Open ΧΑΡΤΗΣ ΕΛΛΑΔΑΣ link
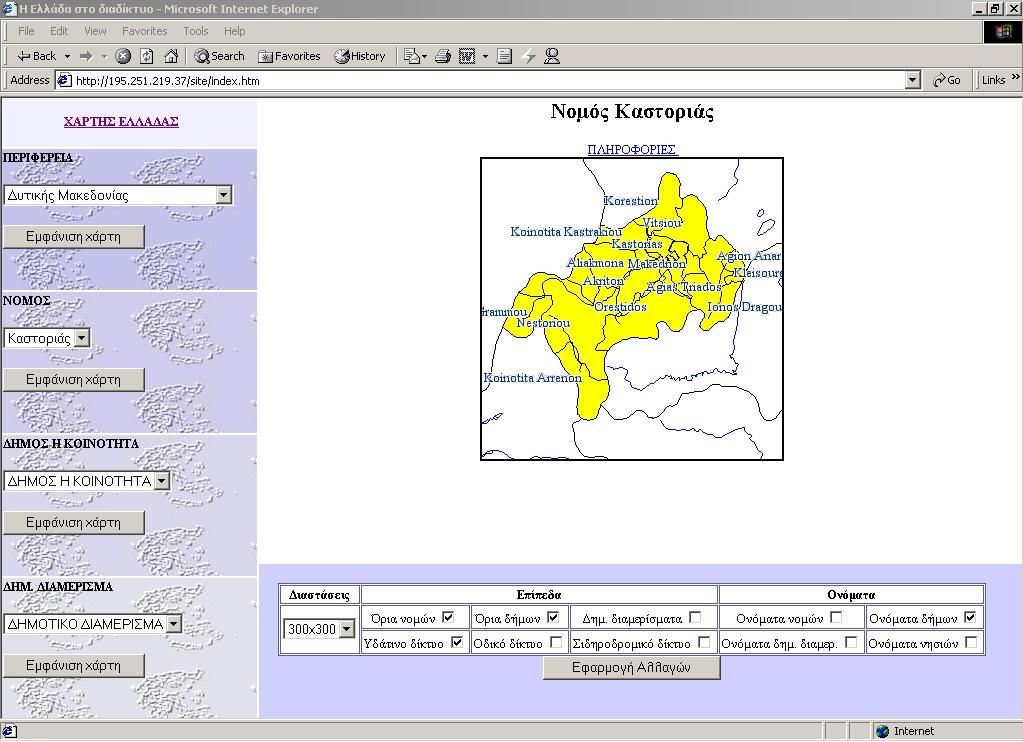Screen dimensions: 1023x742 click(x=121, y=121)
